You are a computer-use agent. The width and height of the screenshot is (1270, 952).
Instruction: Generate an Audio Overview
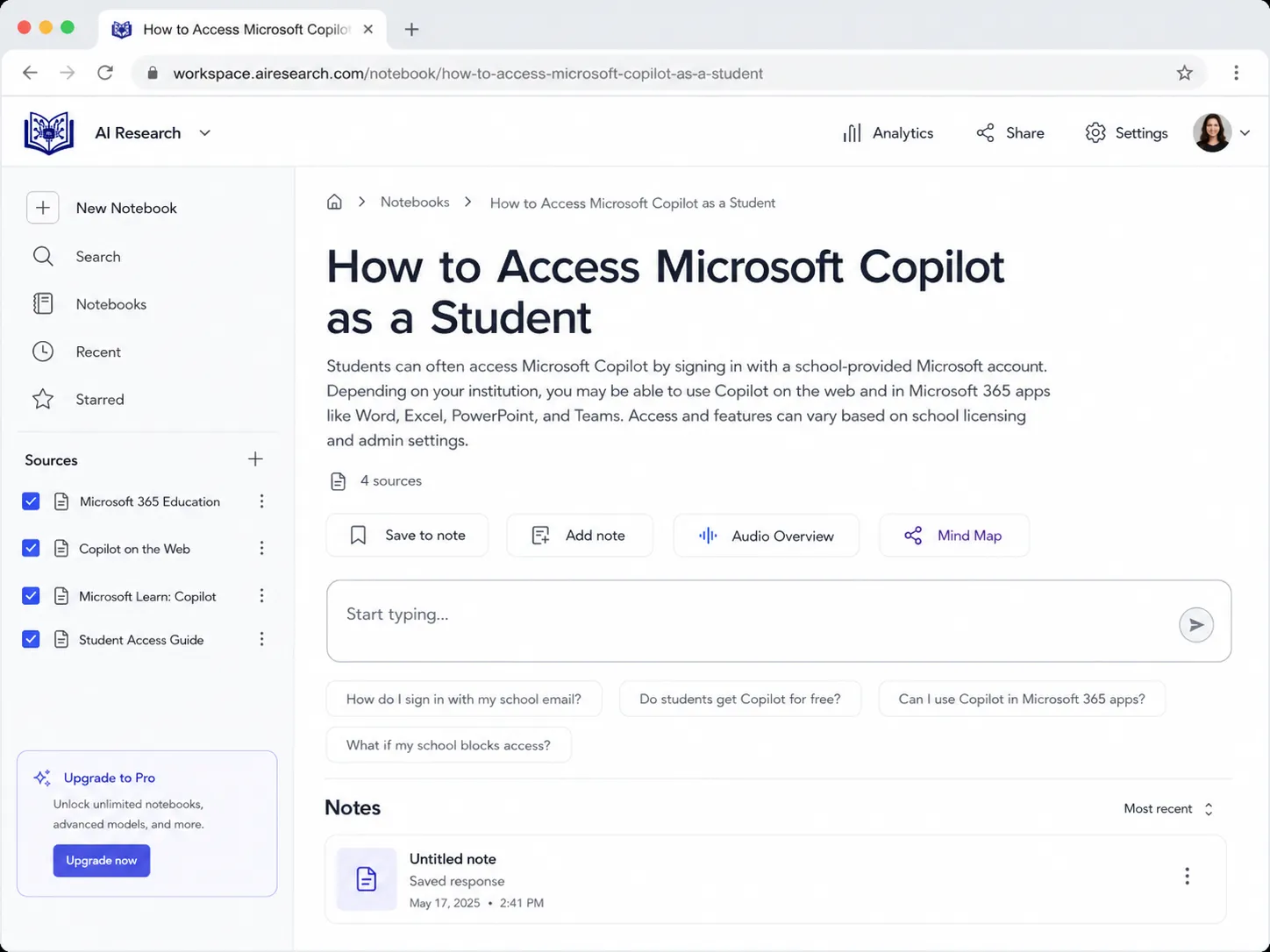pos(767,536)
